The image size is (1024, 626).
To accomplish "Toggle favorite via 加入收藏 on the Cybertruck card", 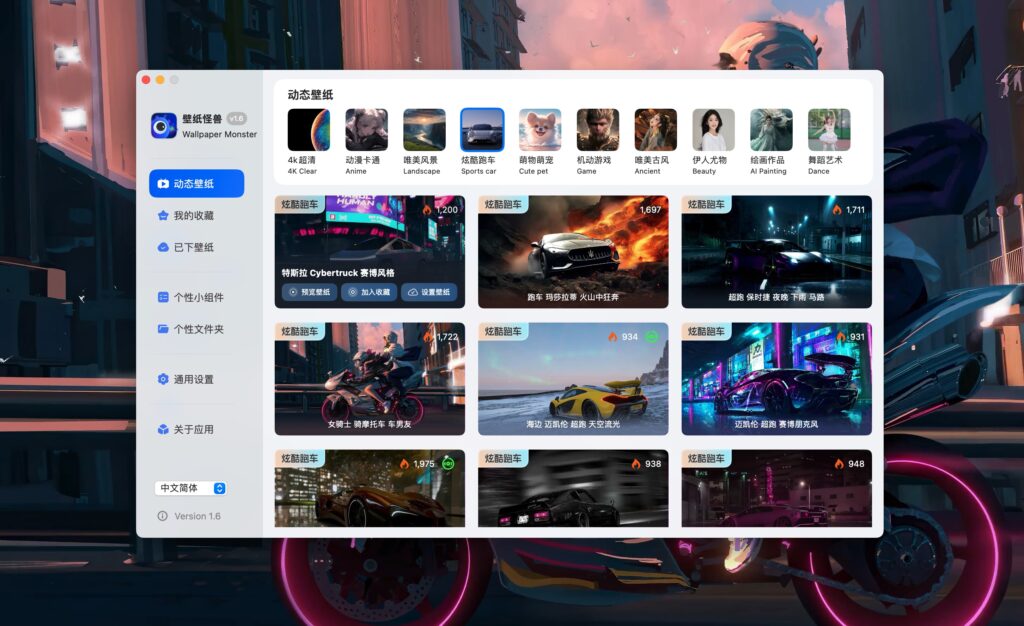I will (366, 292).
